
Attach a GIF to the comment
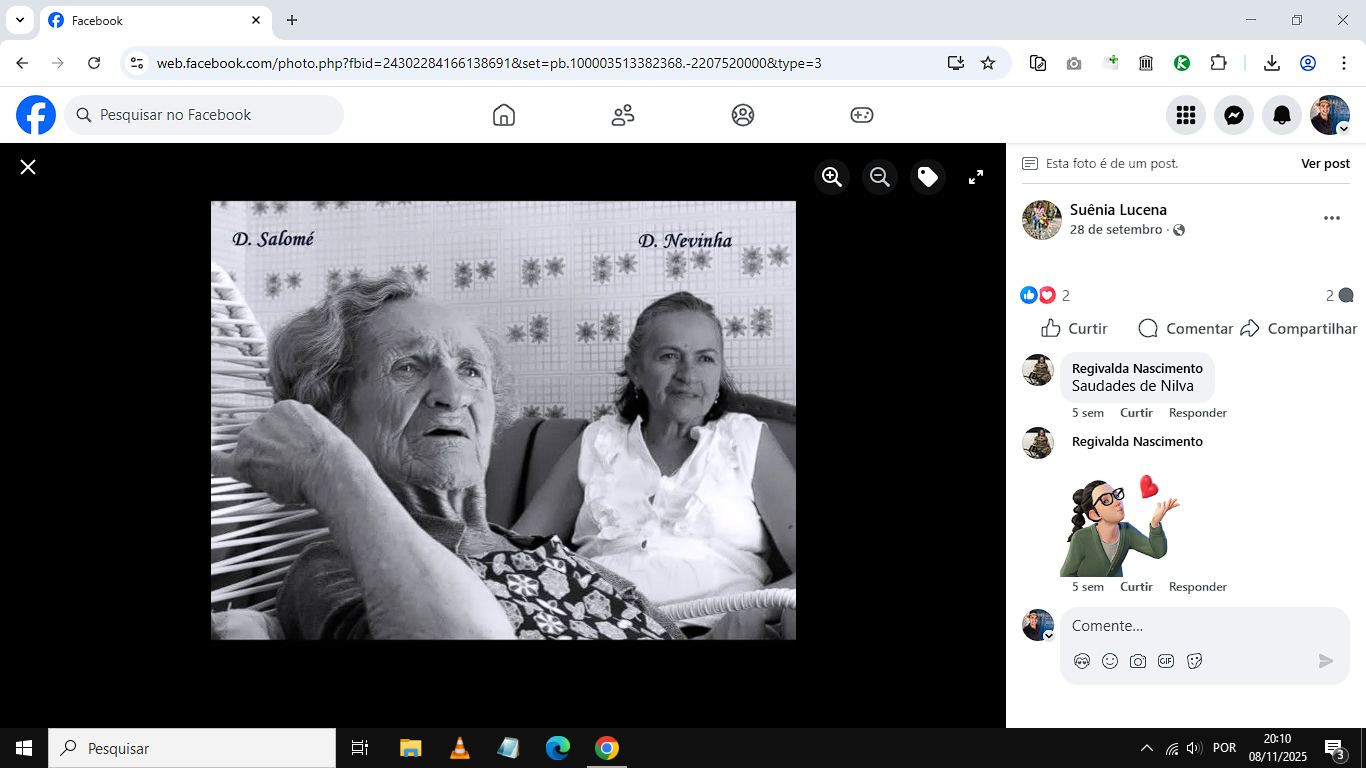(x=1166, y=661)
